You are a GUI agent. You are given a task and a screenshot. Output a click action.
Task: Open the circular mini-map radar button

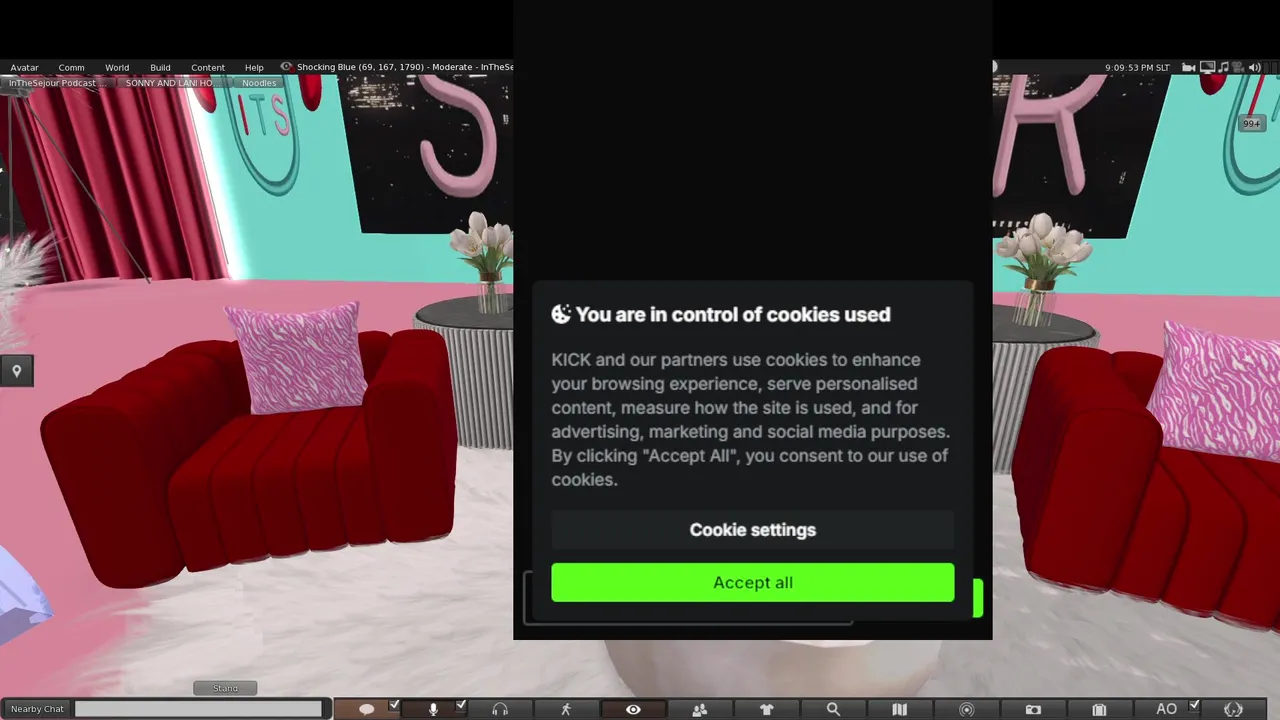(x=966, y=709)
